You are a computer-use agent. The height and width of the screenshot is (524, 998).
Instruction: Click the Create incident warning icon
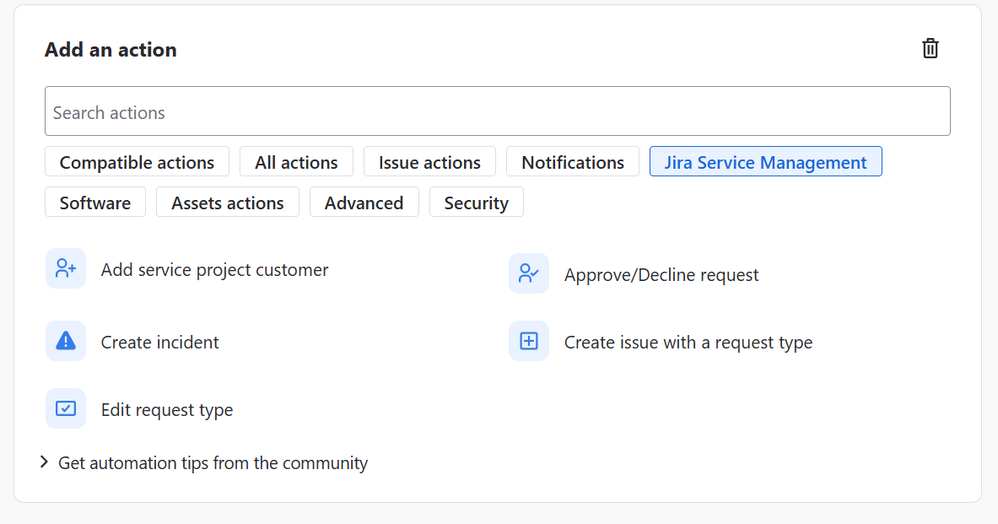(x=66, y=341)
